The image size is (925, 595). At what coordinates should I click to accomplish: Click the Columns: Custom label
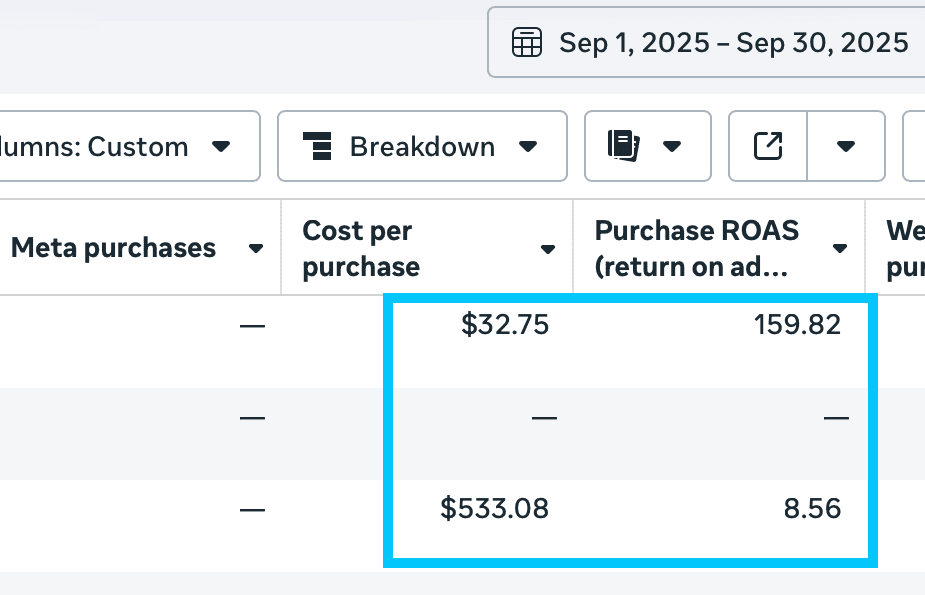pos(95,147)
